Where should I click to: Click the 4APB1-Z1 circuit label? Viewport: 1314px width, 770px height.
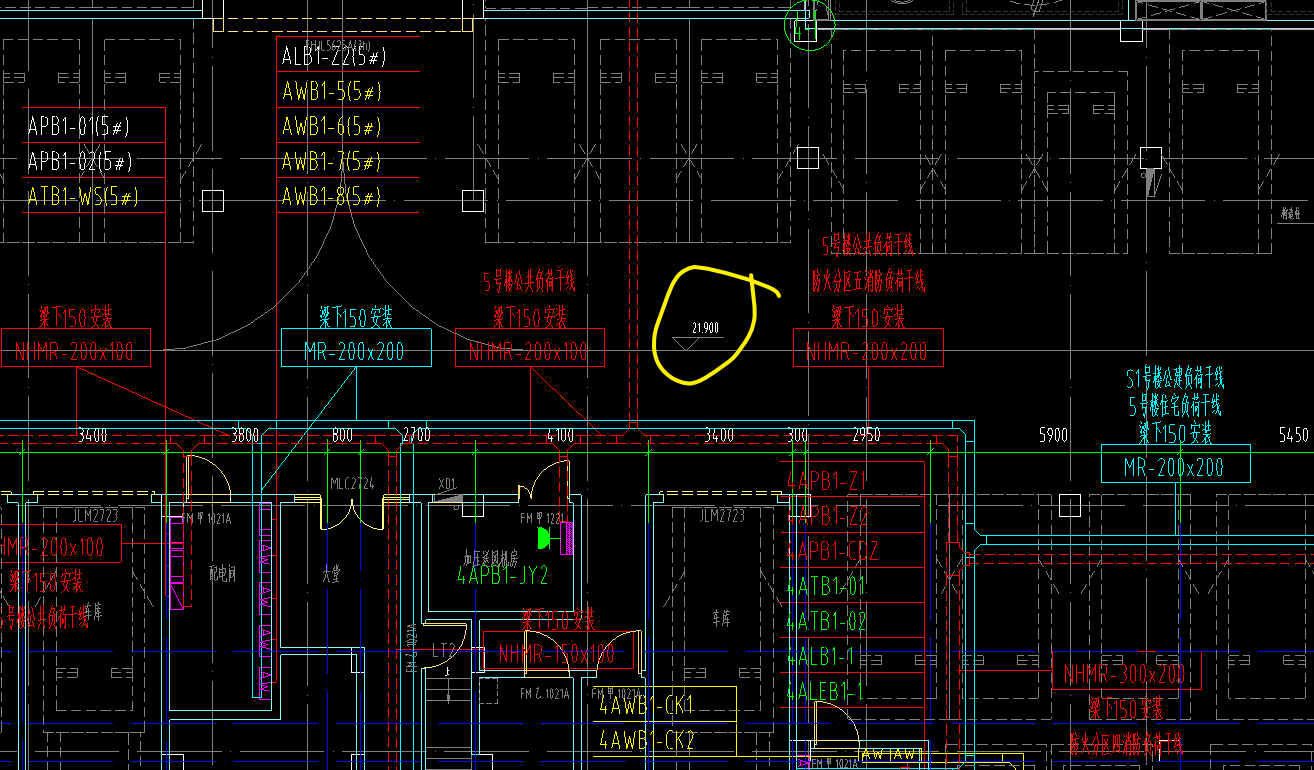pos(827,481)
